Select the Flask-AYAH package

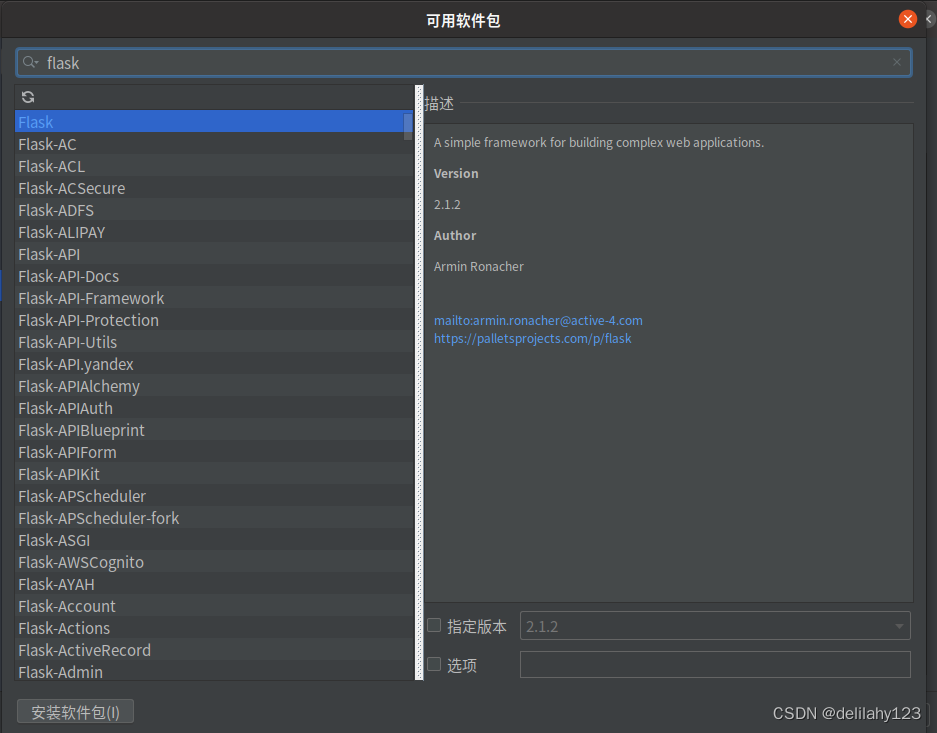[x=214, y=584]
